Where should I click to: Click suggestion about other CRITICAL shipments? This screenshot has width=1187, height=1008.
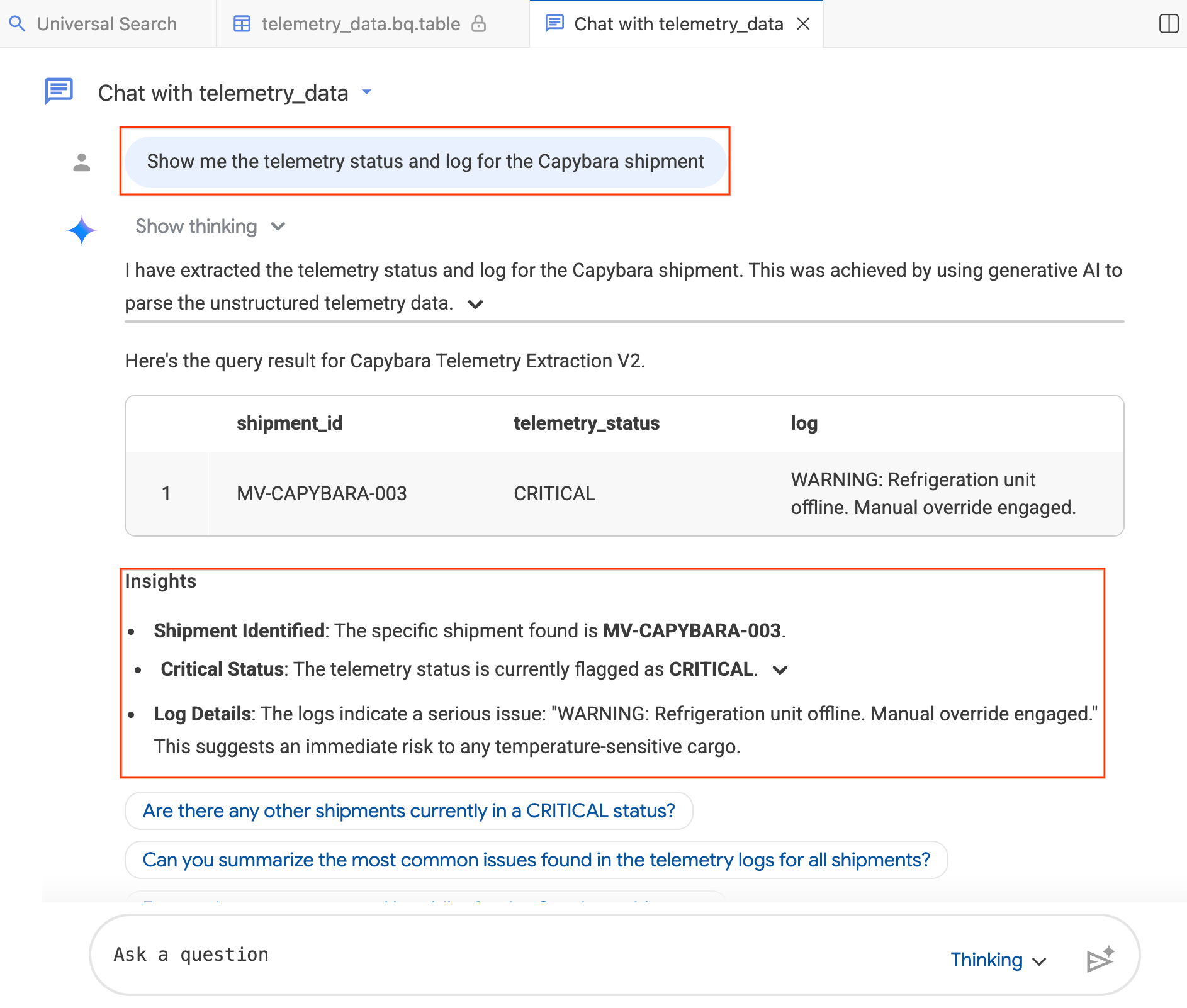click(409, 811)
